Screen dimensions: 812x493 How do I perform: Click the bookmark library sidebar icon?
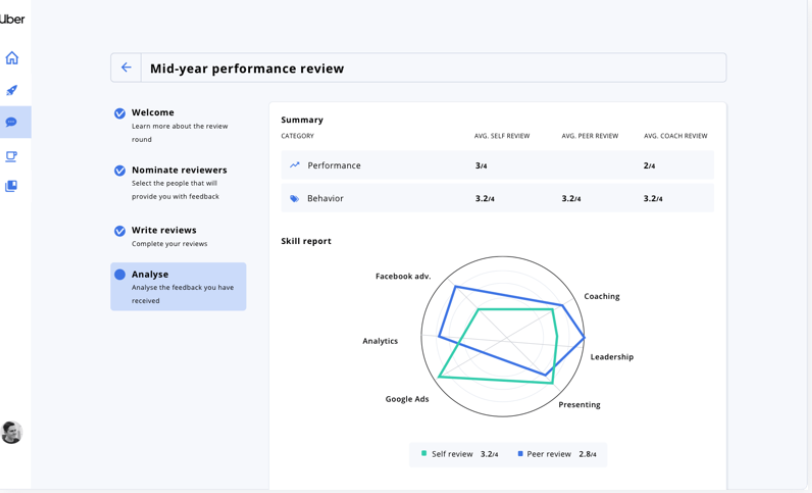click(x=12, y=186)
